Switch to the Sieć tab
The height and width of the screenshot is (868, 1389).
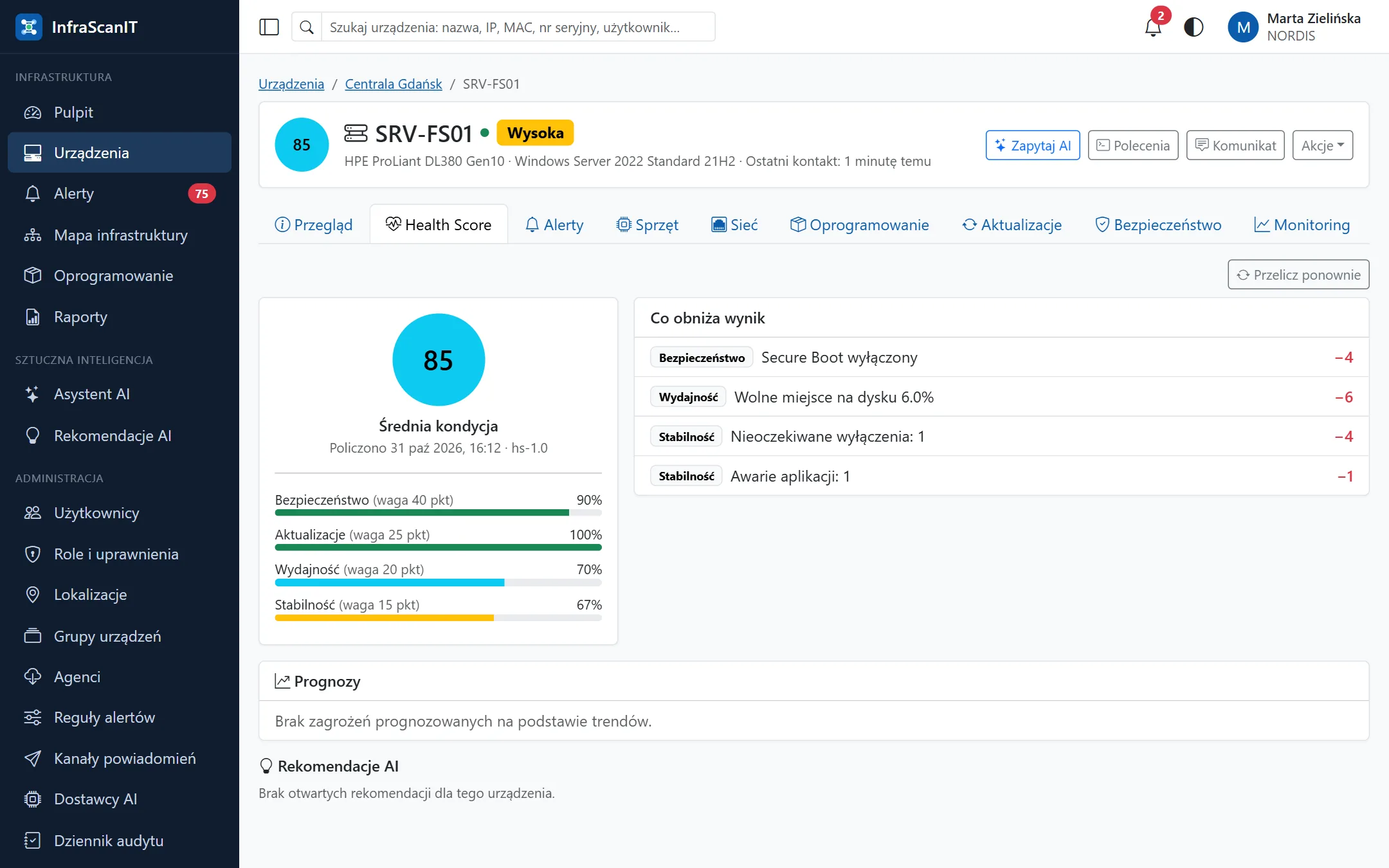(734, 225)
